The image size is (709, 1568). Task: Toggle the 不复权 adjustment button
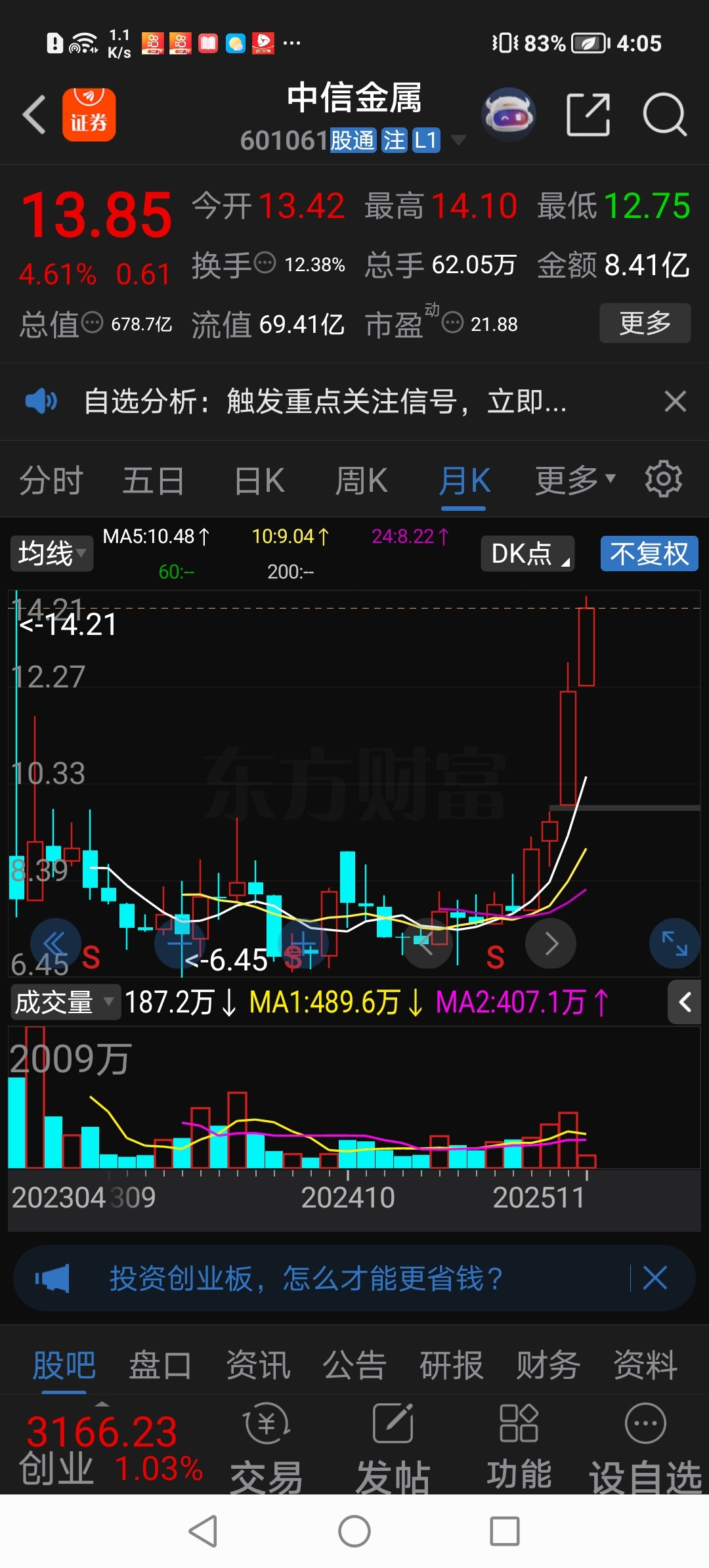pyautogui.click(x=649, y=554)
